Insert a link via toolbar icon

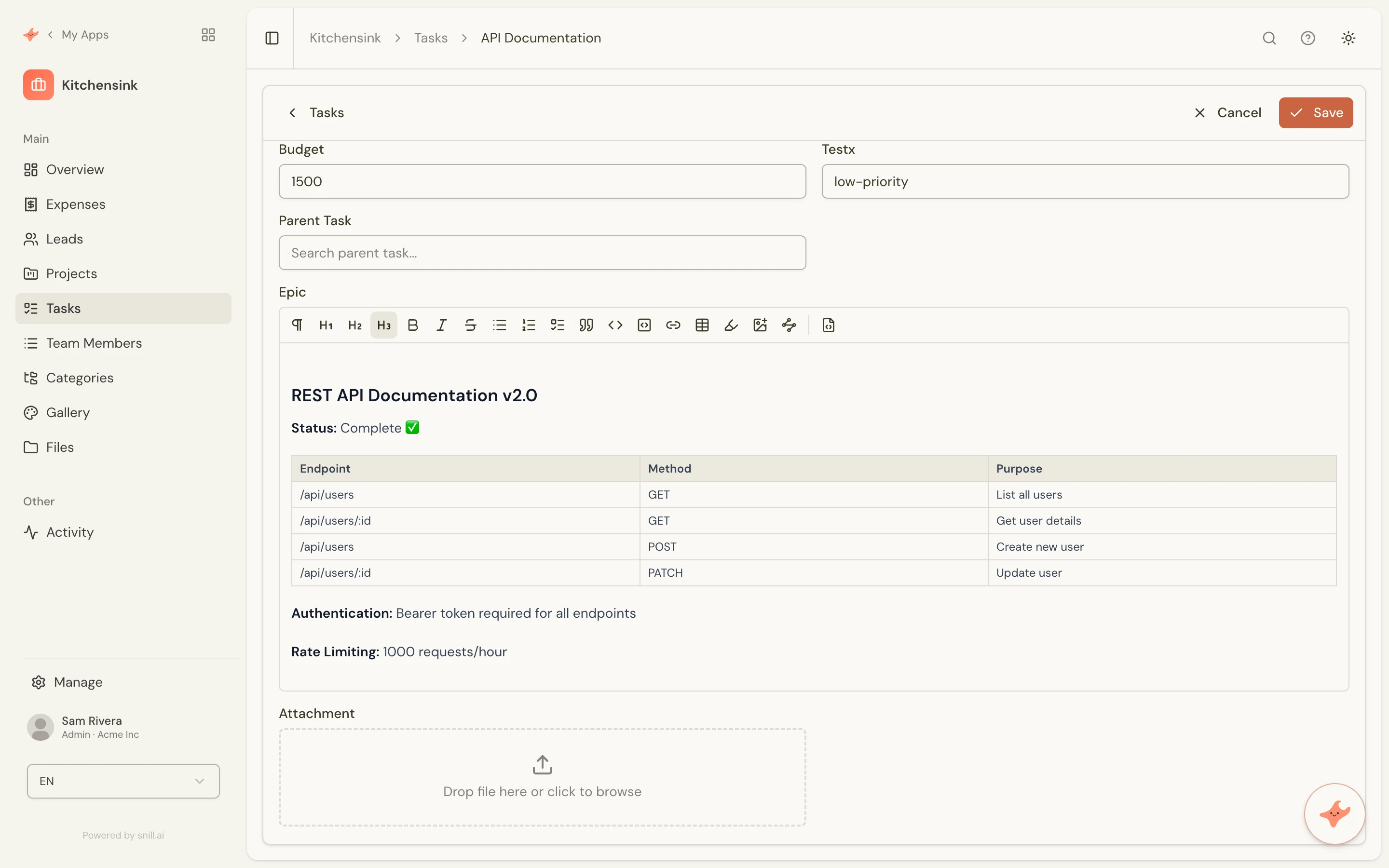point(673,325)
